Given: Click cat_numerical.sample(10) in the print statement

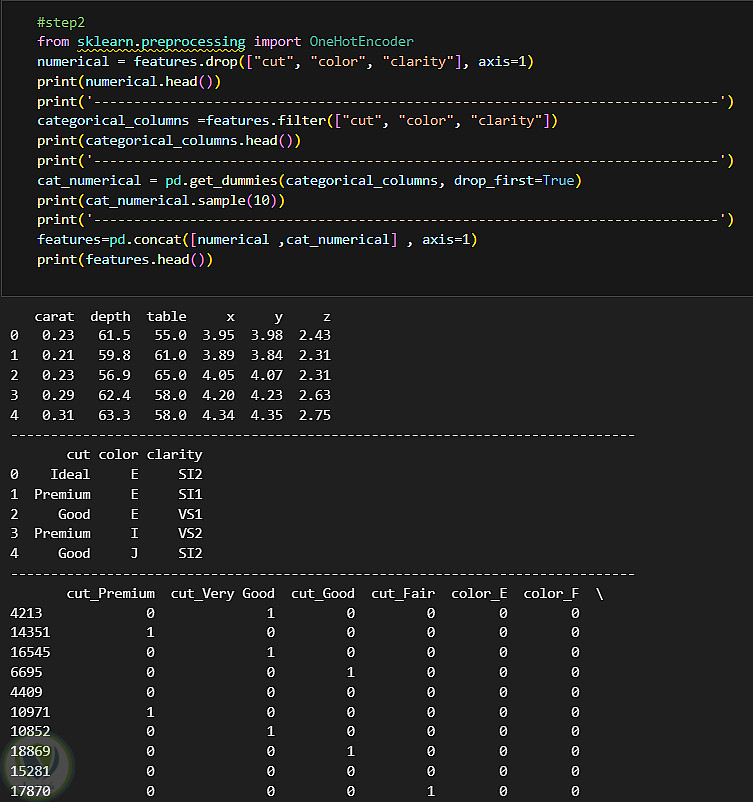Looking at the screenshot, I should (180, 200).
